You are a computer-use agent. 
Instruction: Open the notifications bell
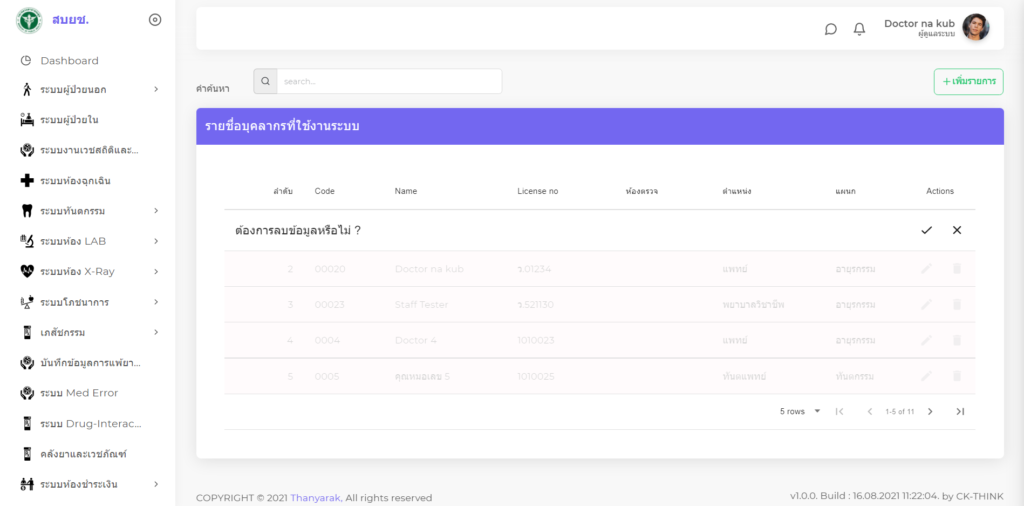point(859,29)
